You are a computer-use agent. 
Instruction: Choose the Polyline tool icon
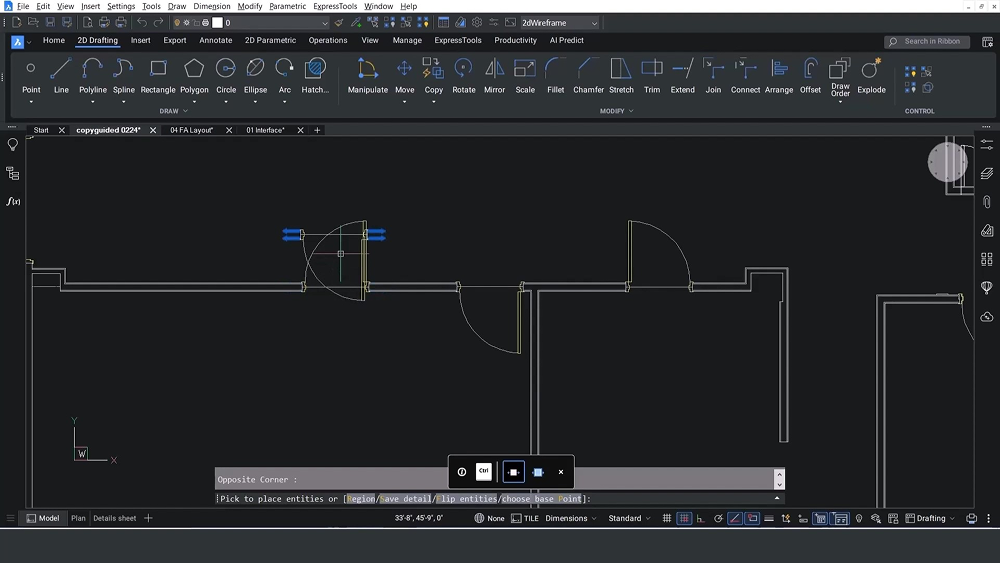pos(92,68)
